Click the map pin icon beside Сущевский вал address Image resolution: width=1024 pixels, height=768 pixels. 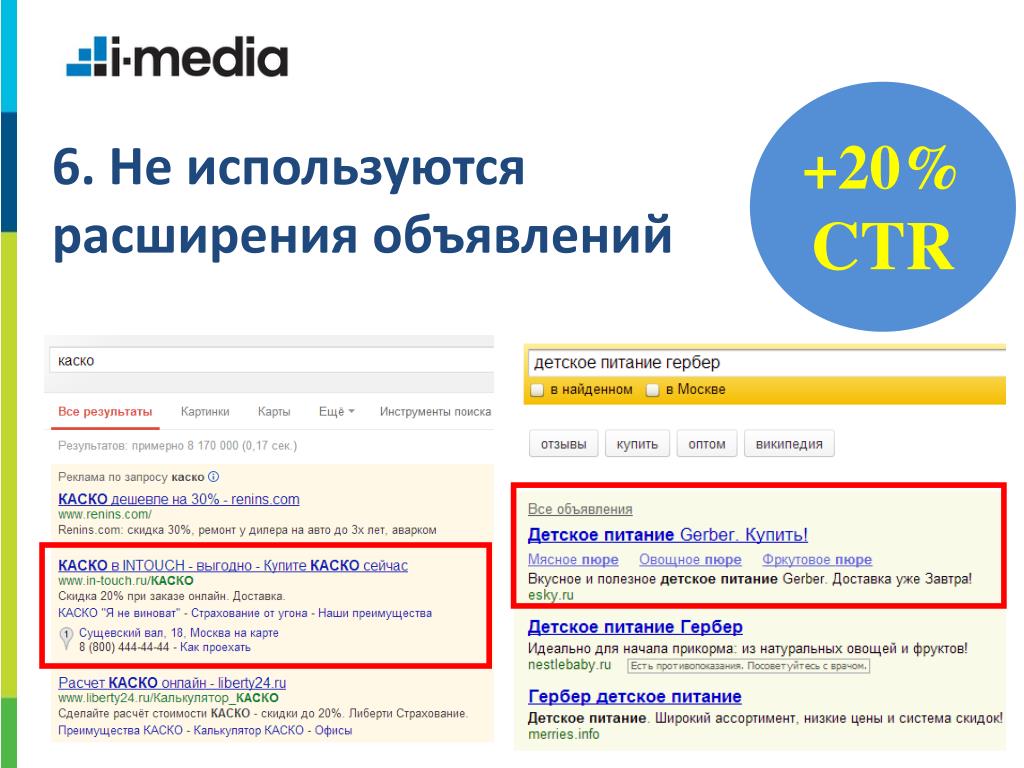coord(66,638)
